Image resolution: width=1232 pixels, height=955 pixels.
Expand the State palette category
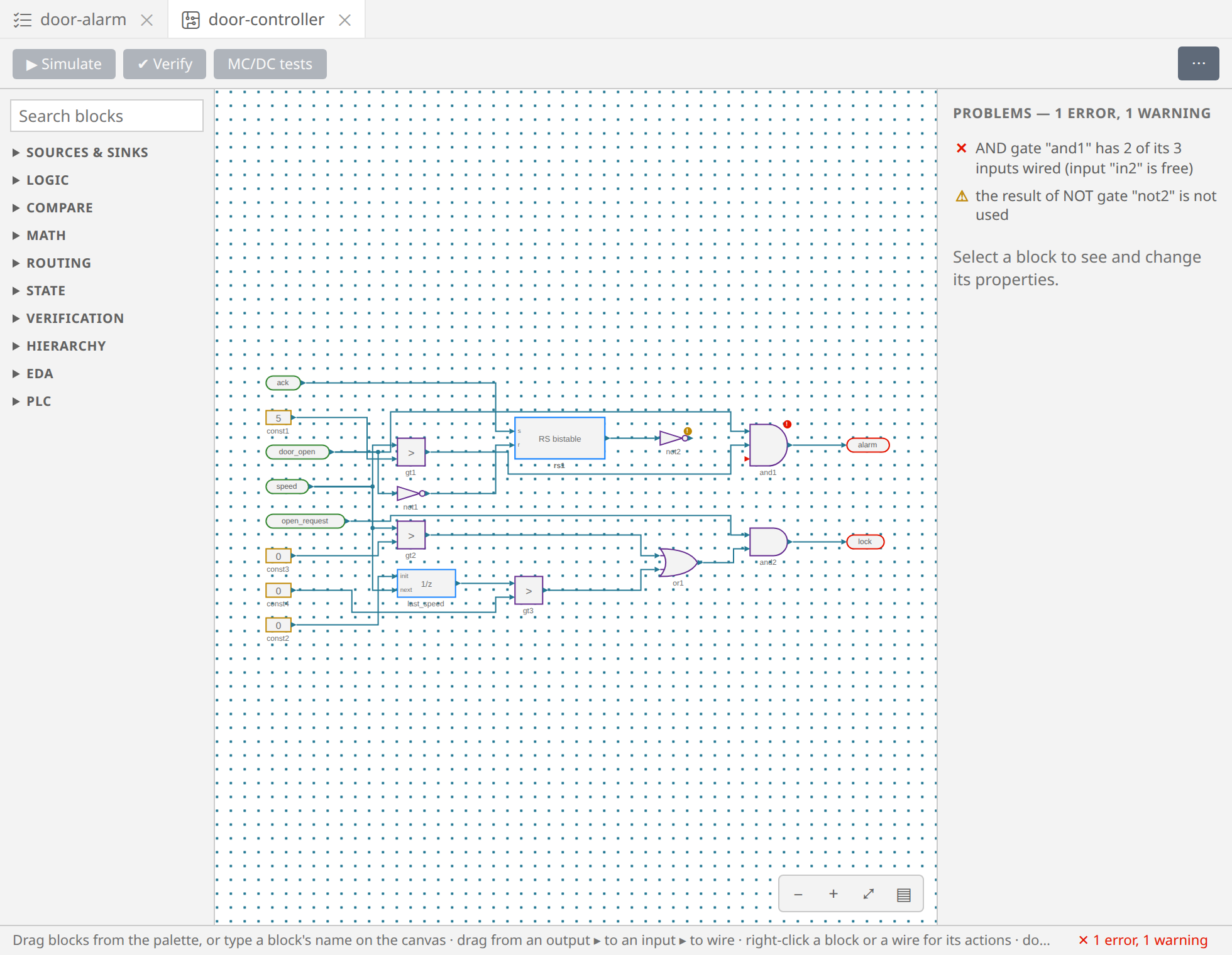click(x=39, y=291)
